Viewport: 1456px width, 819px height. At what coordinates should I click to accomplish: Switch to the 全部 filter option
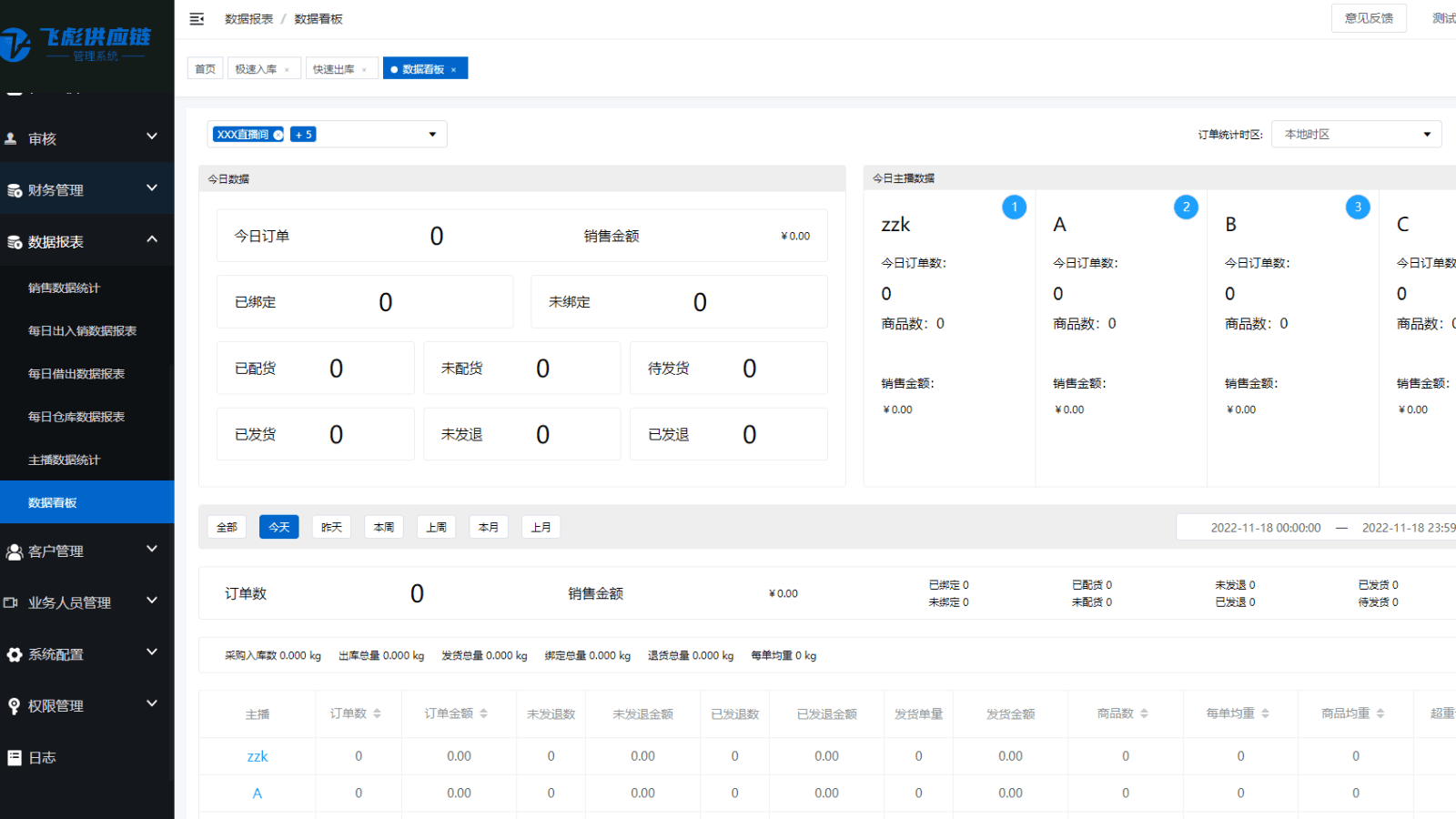click(x=227, y=526)
